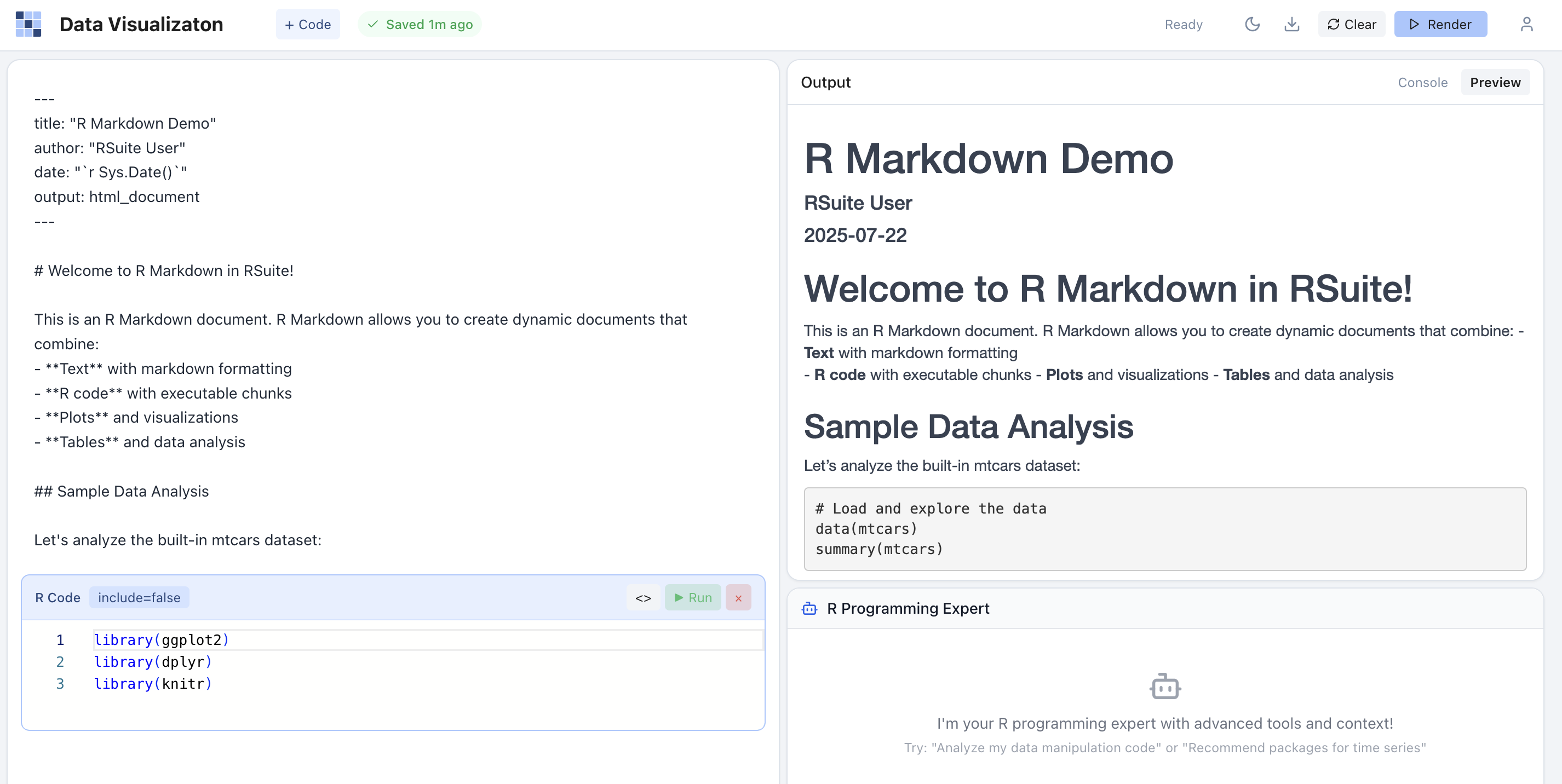The image size is (1562, 784).
Task: Add a new chunk with + Code
Action: [x=307, y=24]
